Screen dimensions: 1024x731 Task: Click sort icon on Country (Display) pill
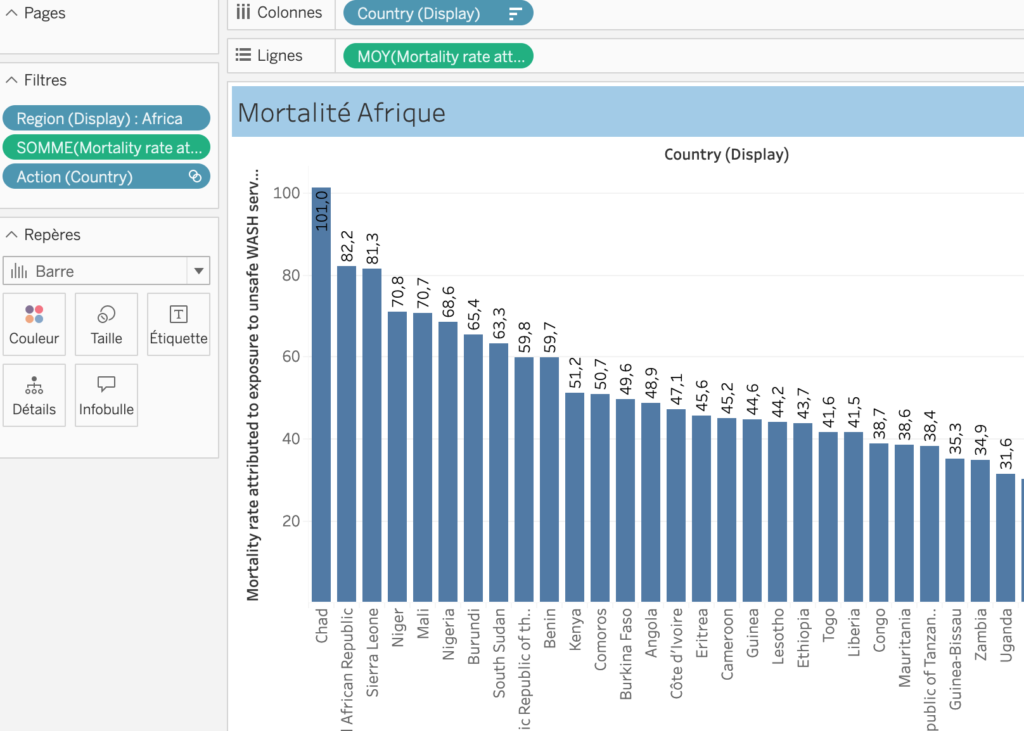(x=515, y=14)
